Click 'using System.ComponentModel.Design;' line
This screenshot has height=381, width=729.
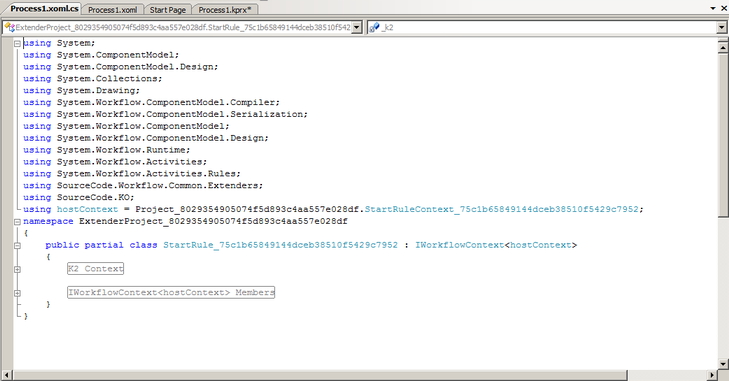(120, 67)
